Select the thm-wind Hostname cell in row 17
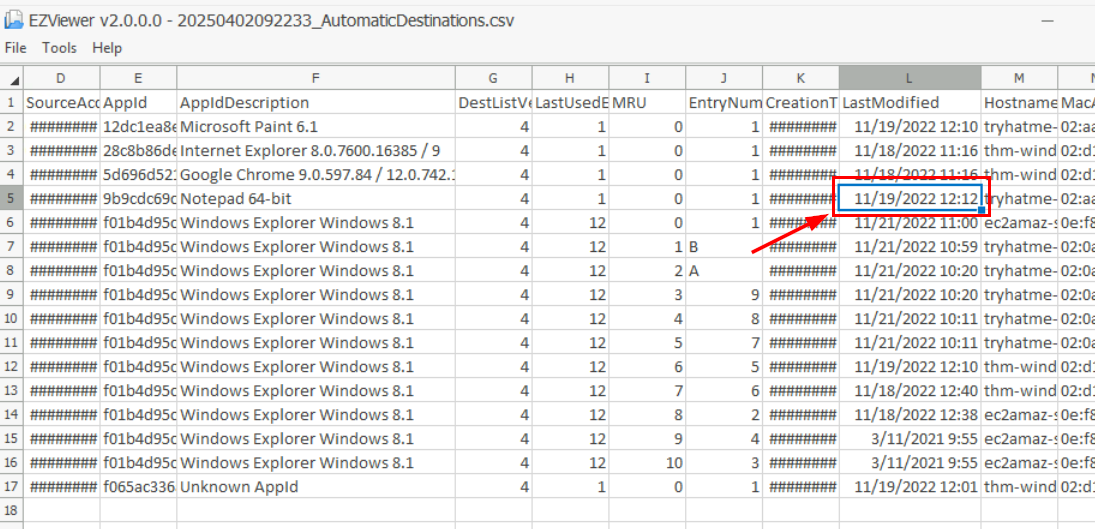The height and width of the screenshot is (529, 1095). [1019, 486]
